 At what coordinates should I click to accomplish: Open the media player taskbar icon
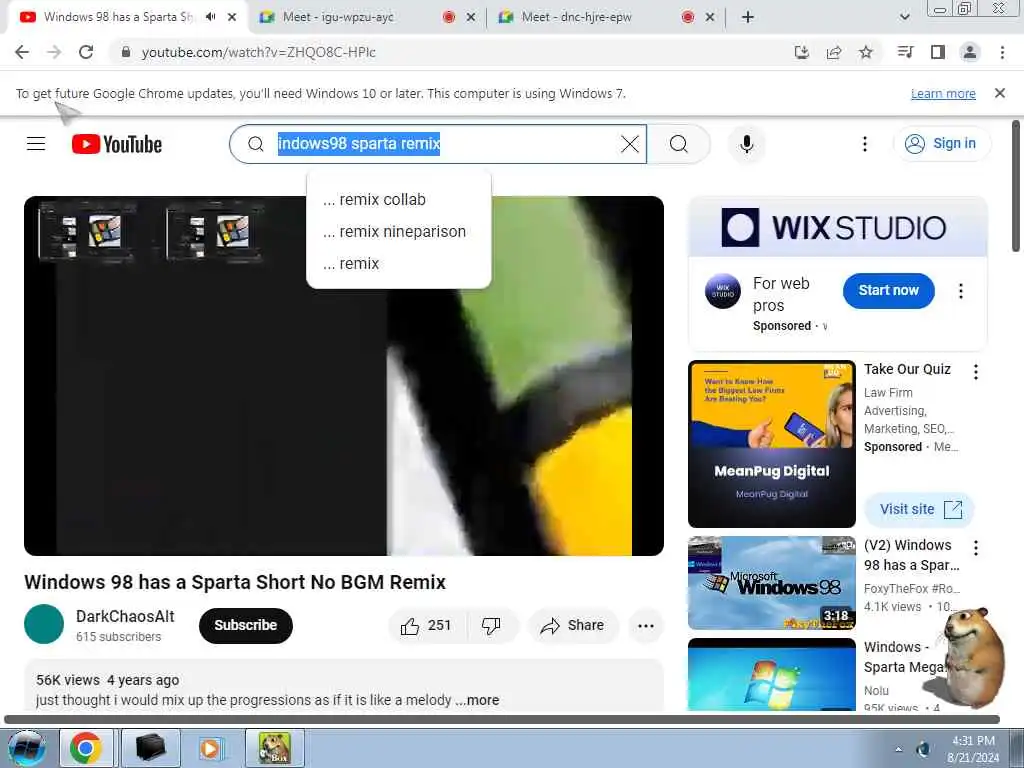[210, 748]
